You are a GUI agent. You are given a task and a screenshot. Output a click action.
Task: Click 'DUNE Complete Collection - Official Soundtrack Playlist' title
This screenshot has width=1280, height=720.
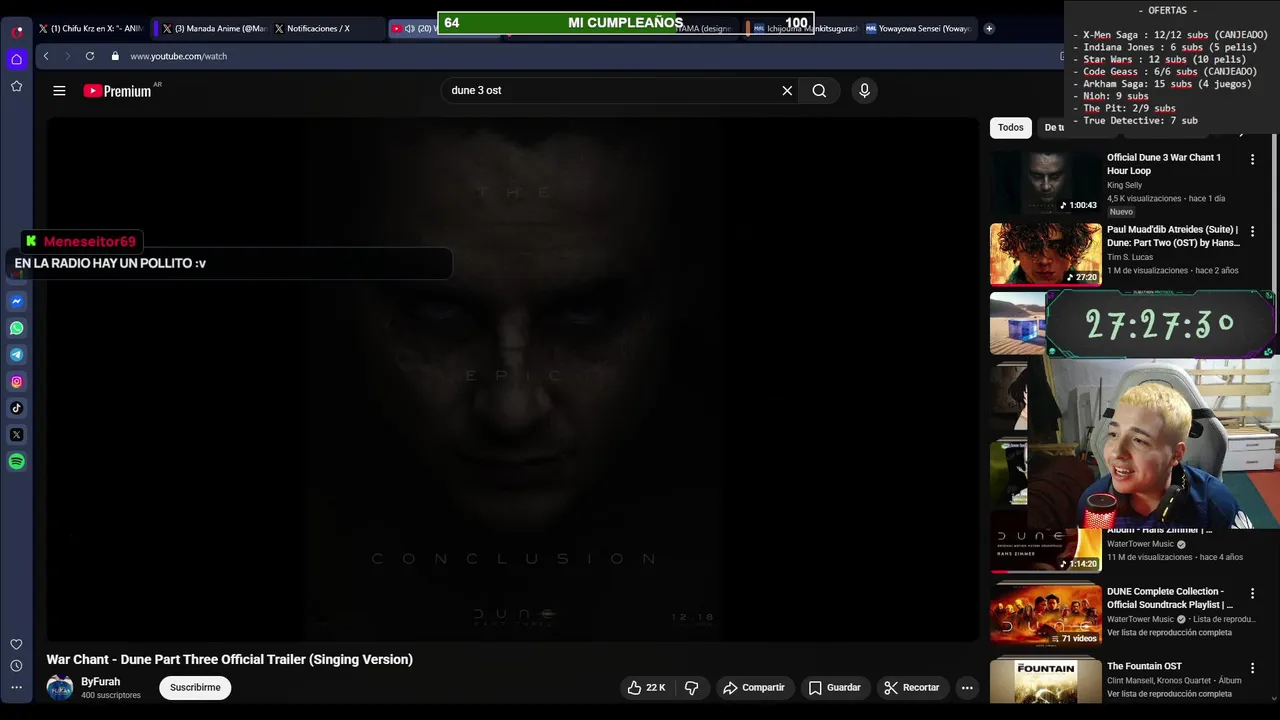click(x=1170, y=598)
